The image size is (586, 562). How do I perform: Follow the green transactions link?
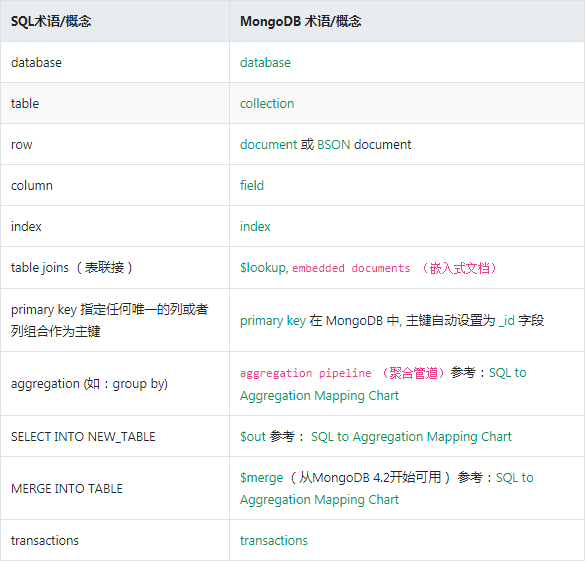click(274, 540)
